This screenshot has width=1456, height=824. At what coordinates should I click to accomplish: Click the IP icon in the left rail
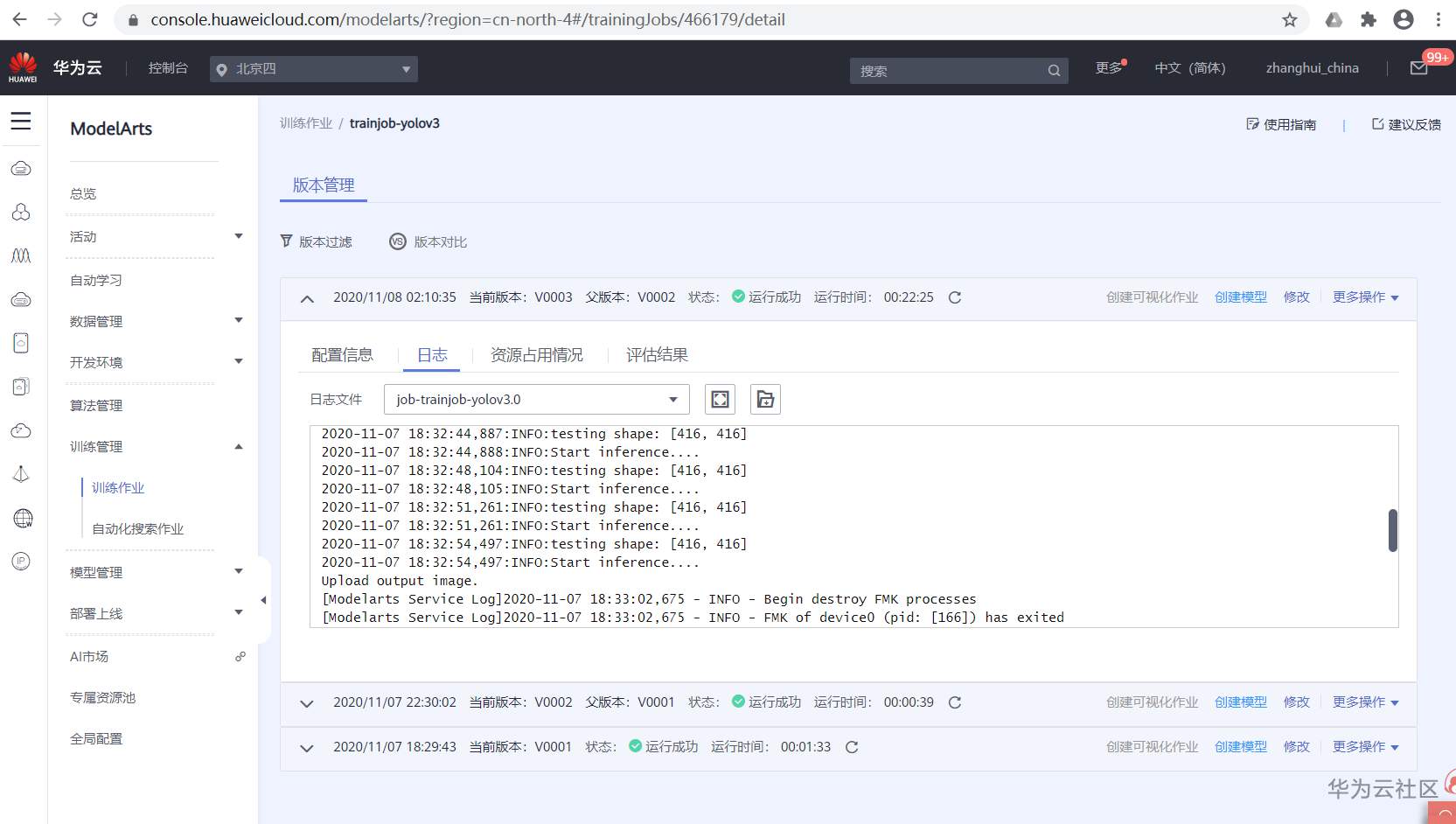tap(21, 561)
